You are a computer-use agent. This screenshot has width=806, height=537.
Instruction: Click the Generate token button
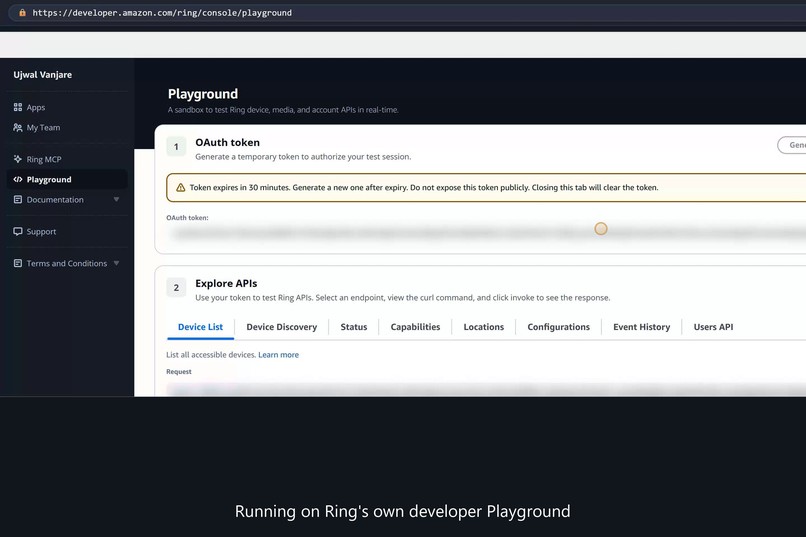(x=792, y=145)
